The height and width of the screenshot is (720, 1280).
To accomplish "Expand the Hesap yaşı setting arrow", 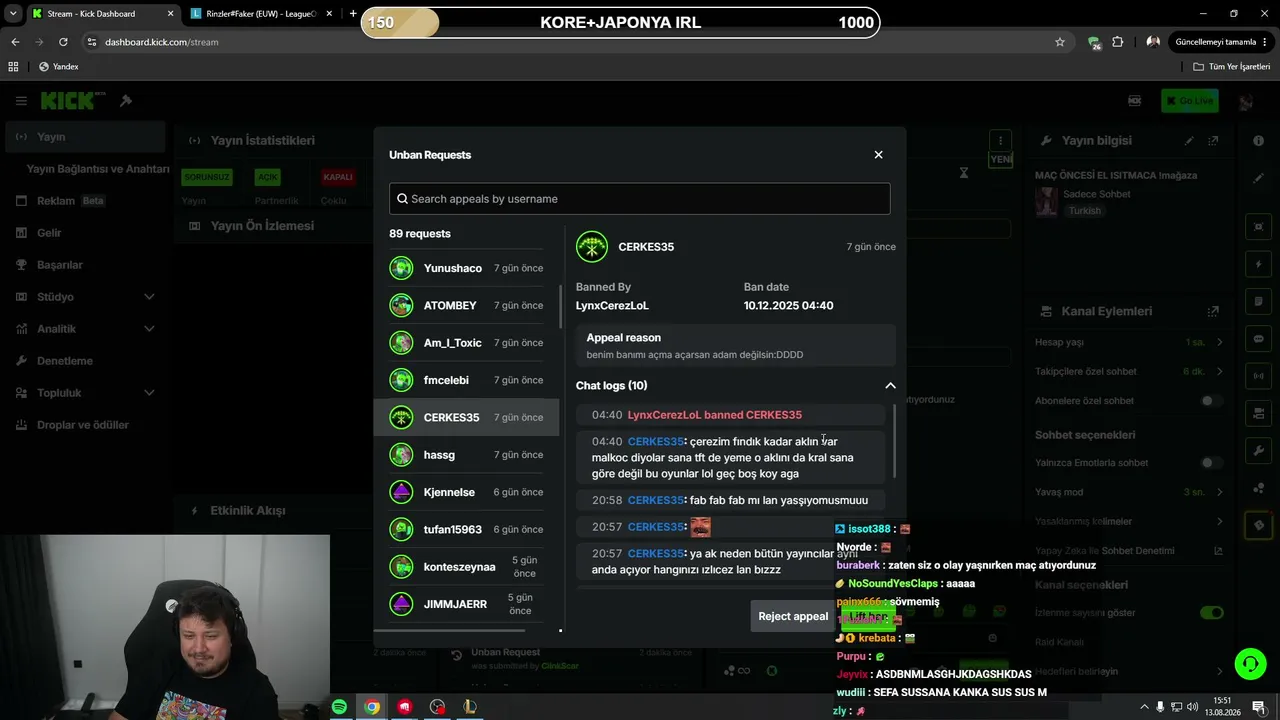I will pyautogui.click(x=1219, y=342).
